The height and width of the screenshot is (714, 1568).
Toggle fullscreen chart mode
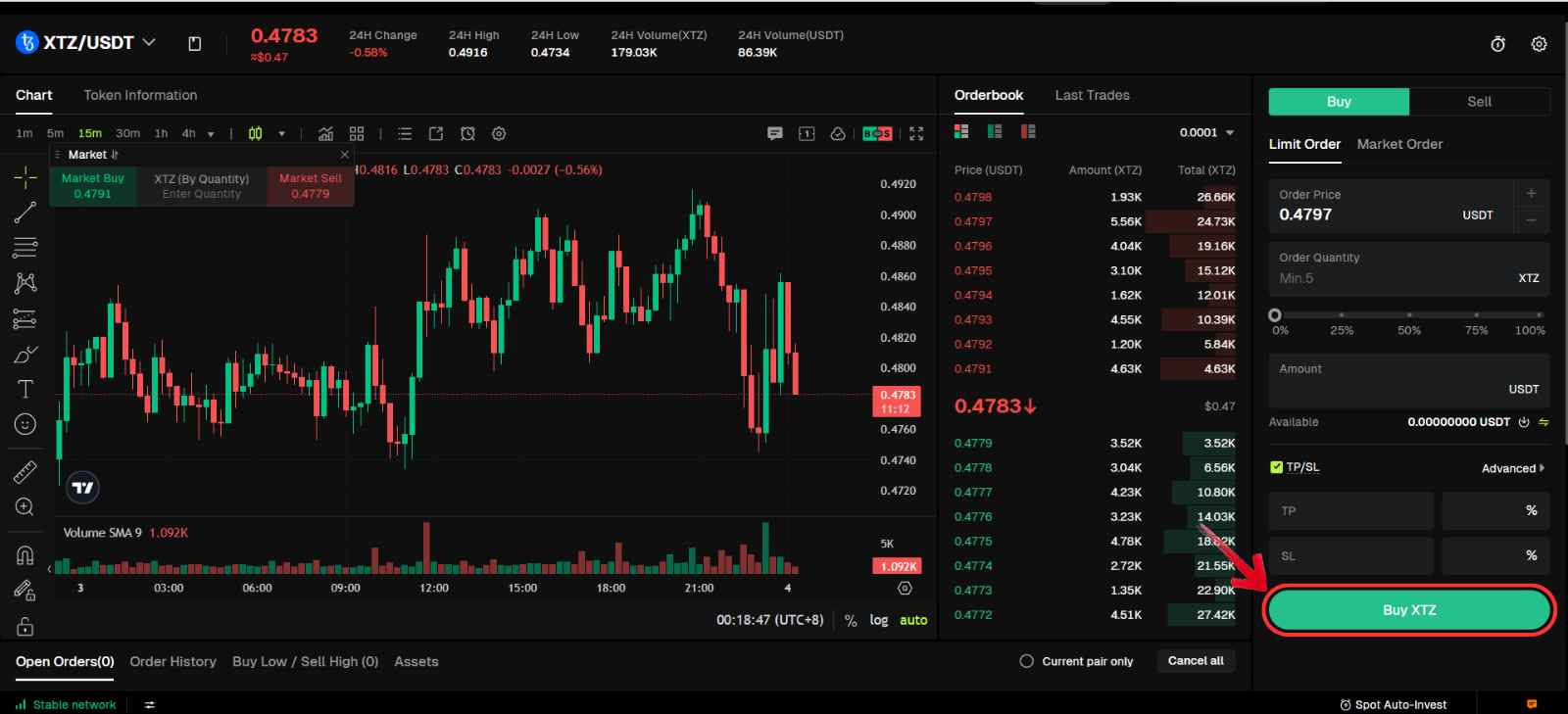(916, 134)
